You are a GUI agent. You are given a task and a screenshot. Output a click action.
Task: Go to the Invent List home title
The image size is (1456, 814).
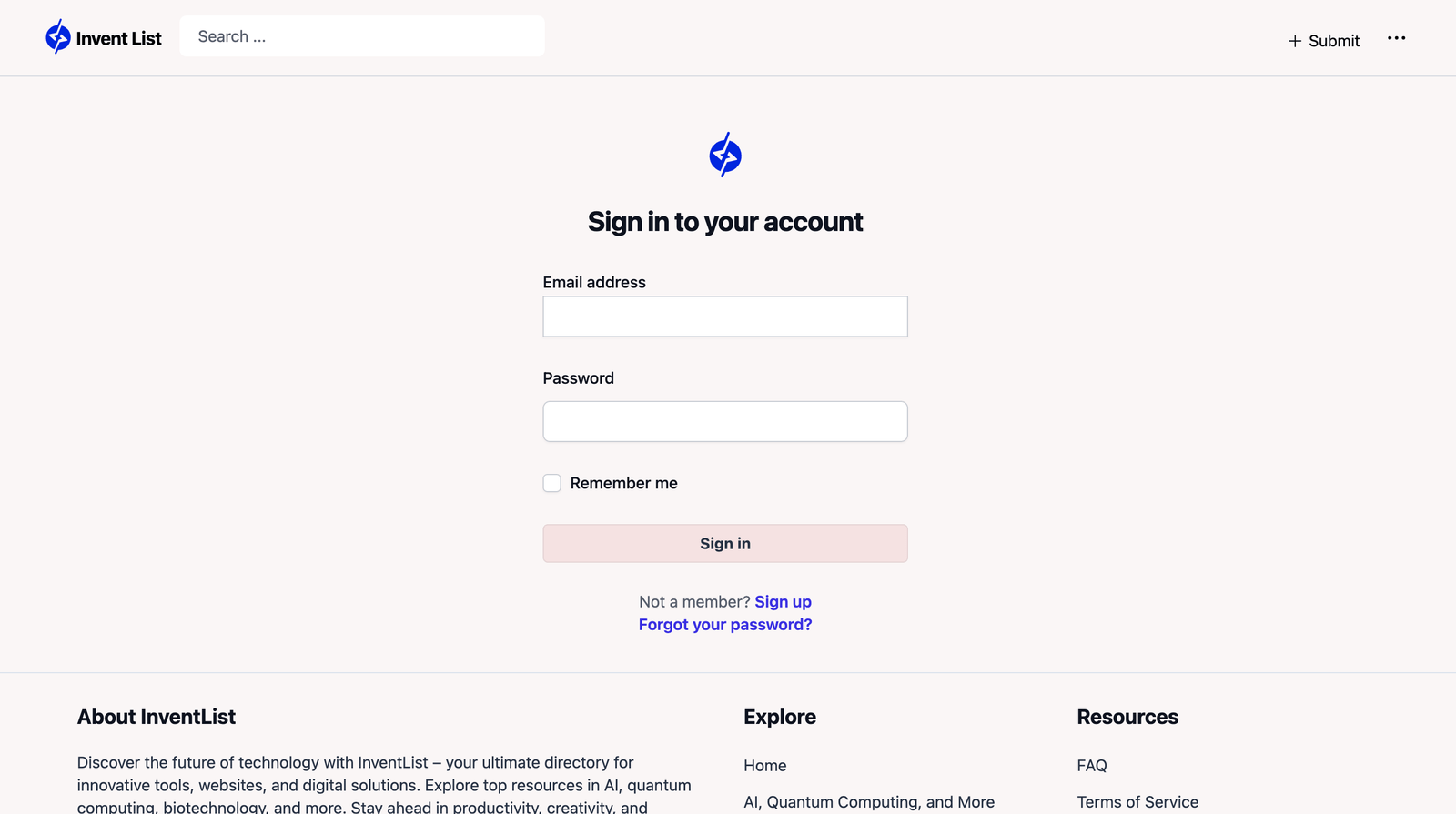tap(119, 38)
